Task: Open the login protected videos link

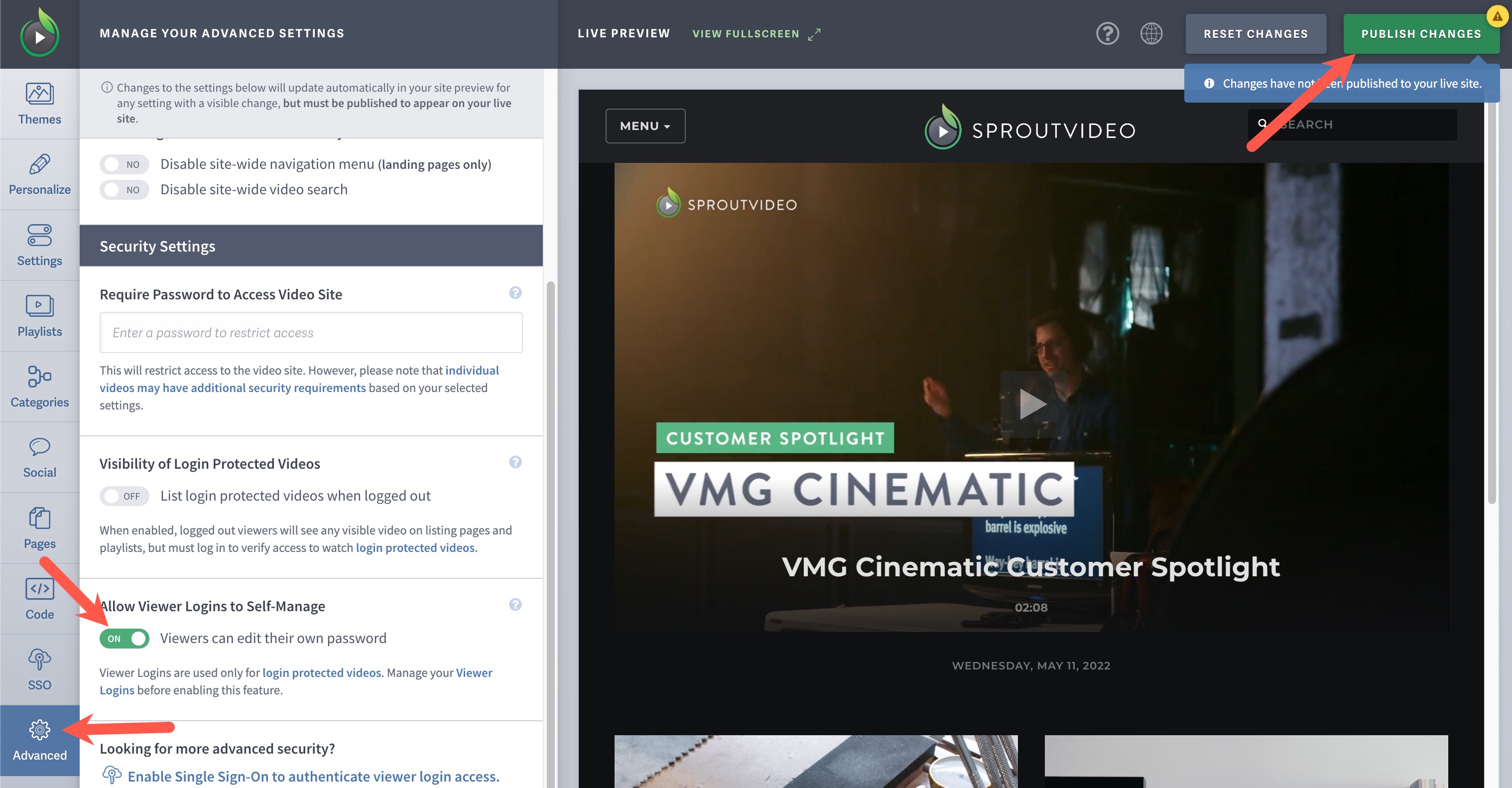Action: tap(415, 547)
